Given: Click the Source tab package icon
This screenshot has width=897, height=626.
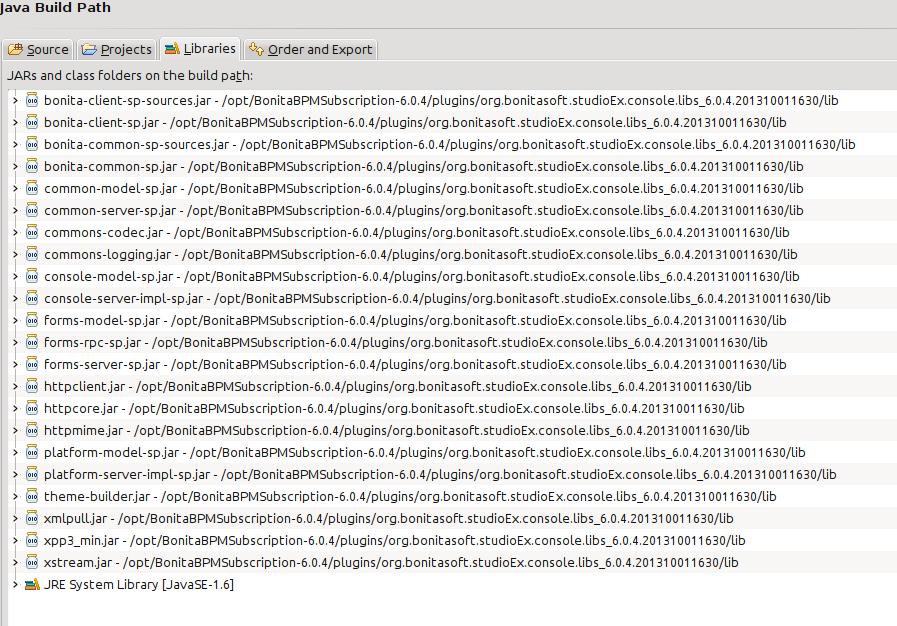Looking at the screenshot, I should click(x=15, y=49).
